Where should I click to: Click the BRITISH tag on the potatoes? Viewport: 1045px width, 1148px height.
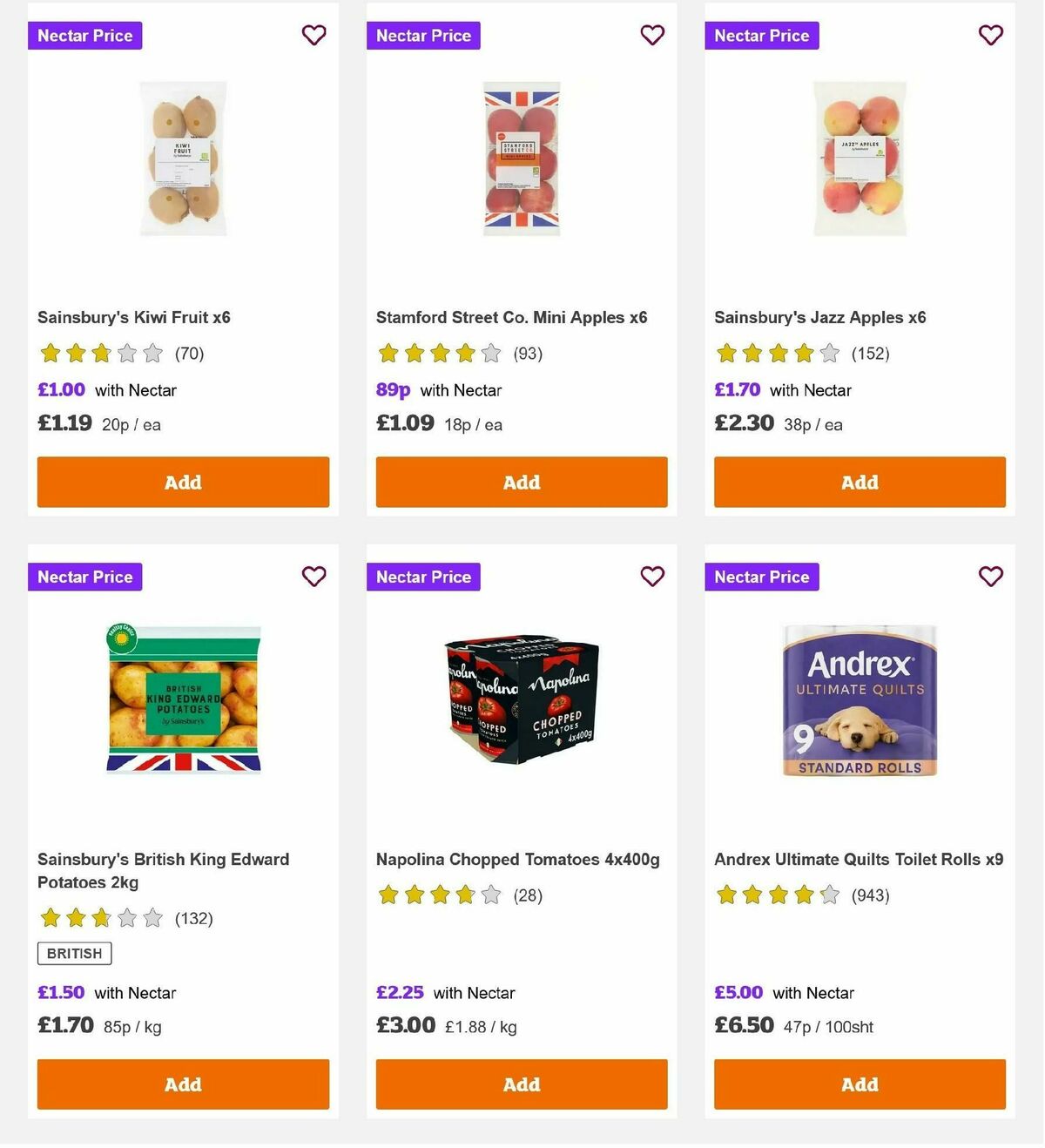(x=73, y=954)
